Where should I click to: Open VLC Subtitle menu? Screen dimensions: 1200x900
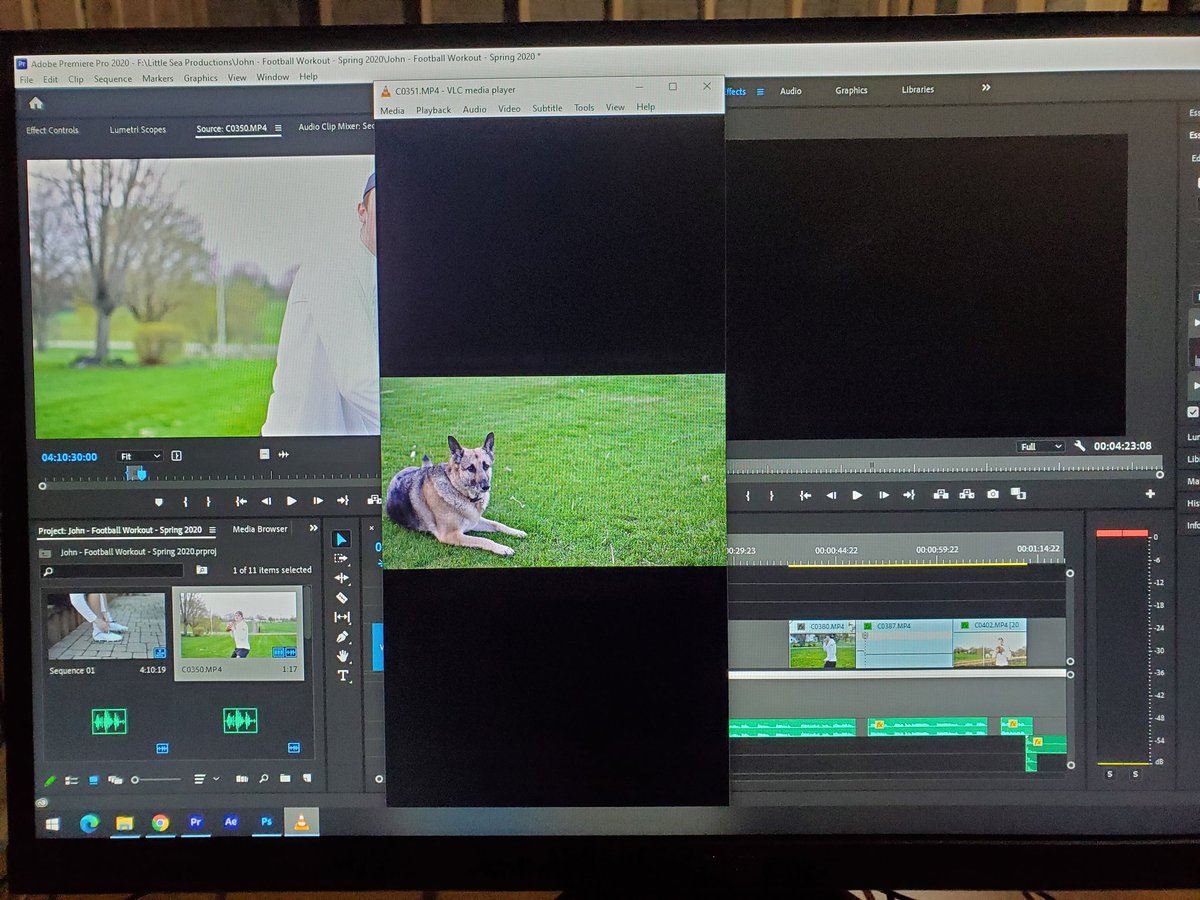coord(547,108)
